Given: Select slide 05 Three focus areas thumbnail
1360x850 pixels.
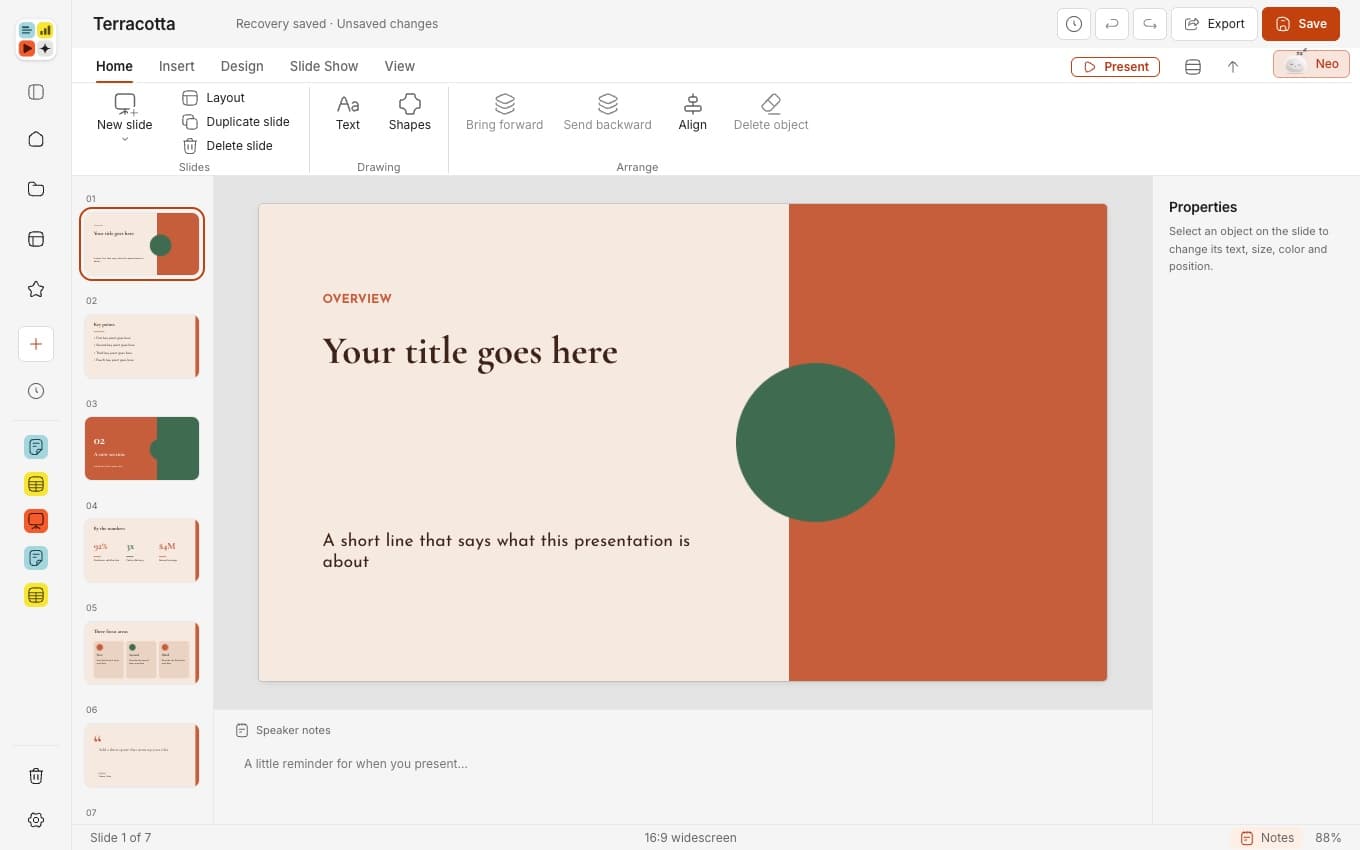Looking at the screenshot, I should click(x=142, y=652).
